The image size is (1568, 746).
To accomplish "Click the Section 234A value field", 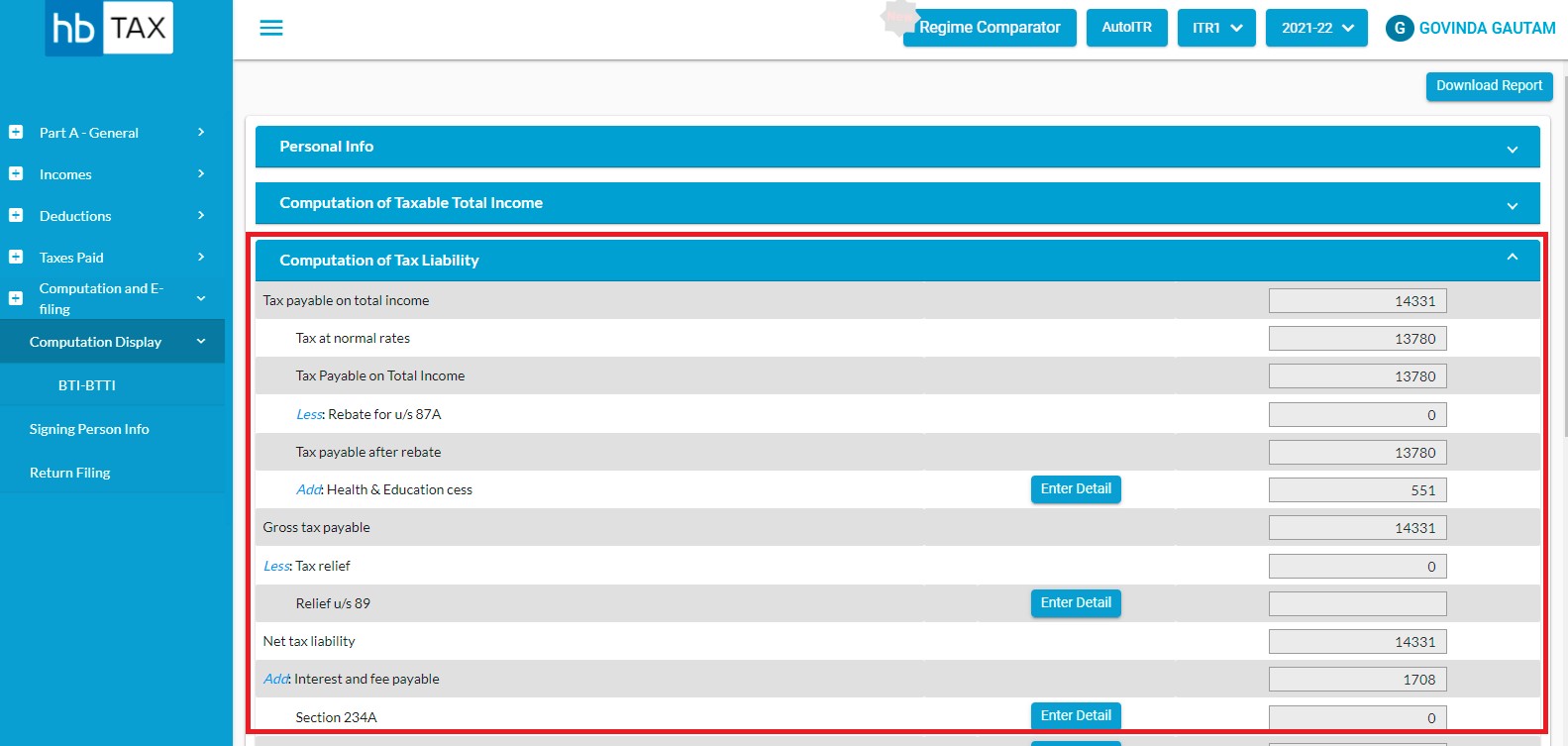I will coord(1358,718).
